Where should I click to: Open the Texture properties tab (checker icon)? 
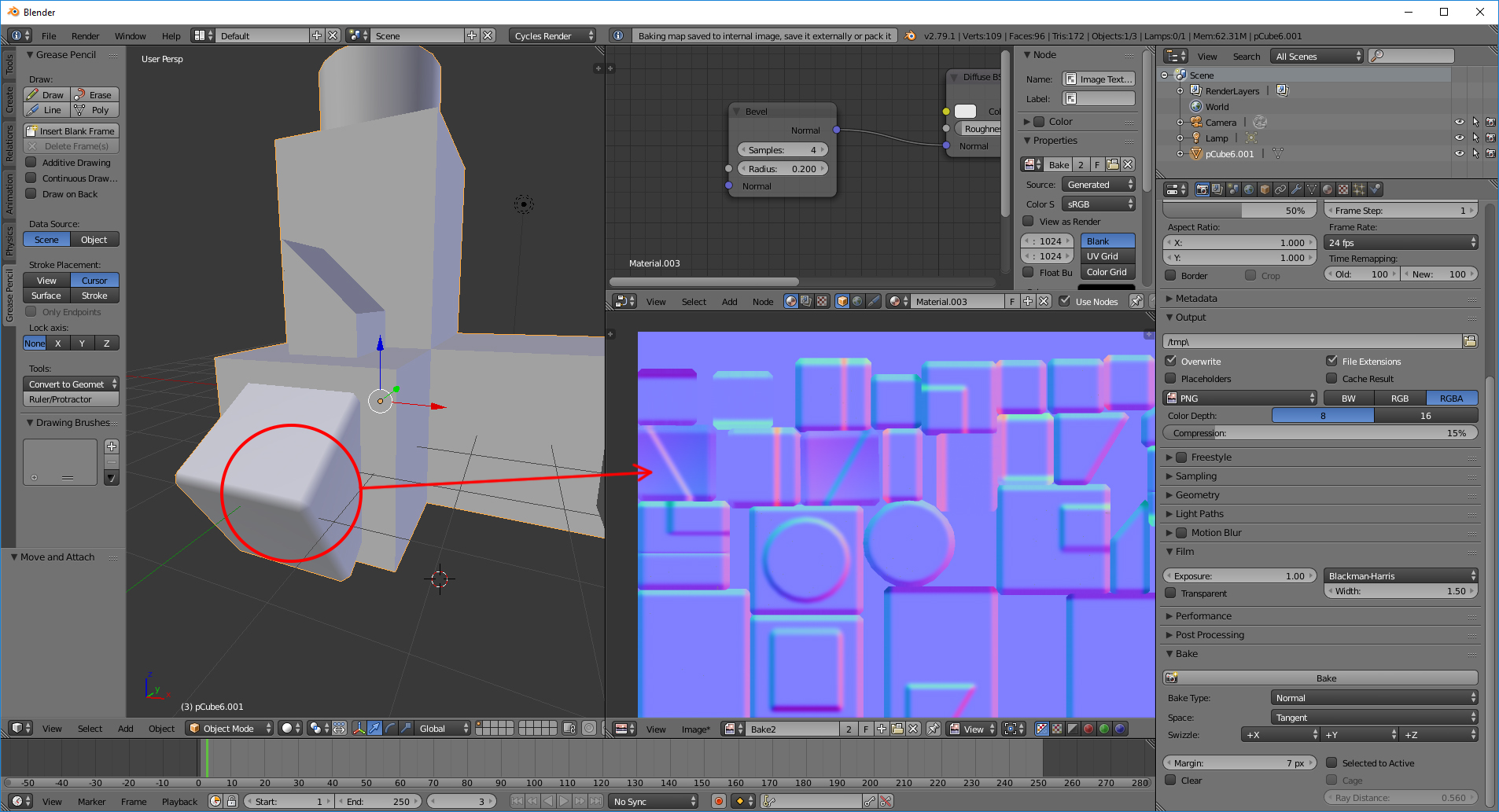tap(1343, 189)
